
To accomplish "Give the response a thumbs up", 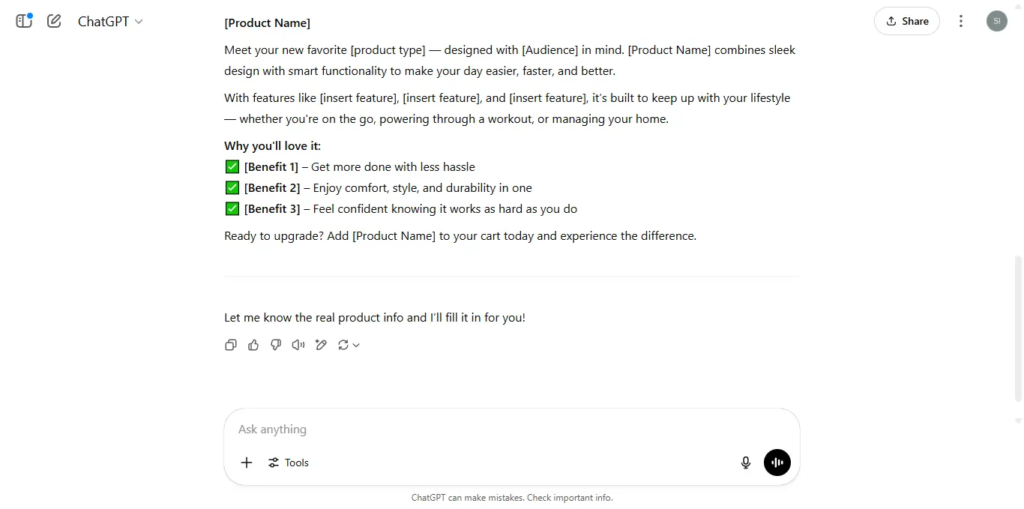I will (x=253, y=345).
